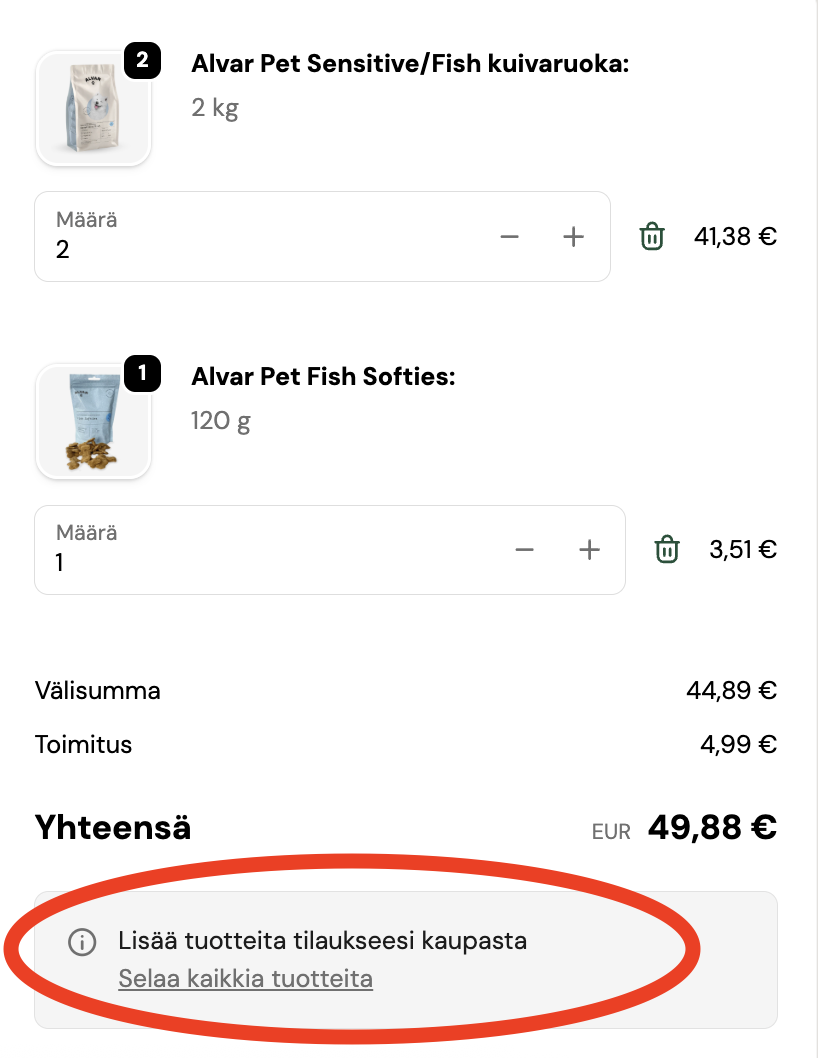Delete Fish Softies using trash icon
The image size is (818, 1058).
667,550
